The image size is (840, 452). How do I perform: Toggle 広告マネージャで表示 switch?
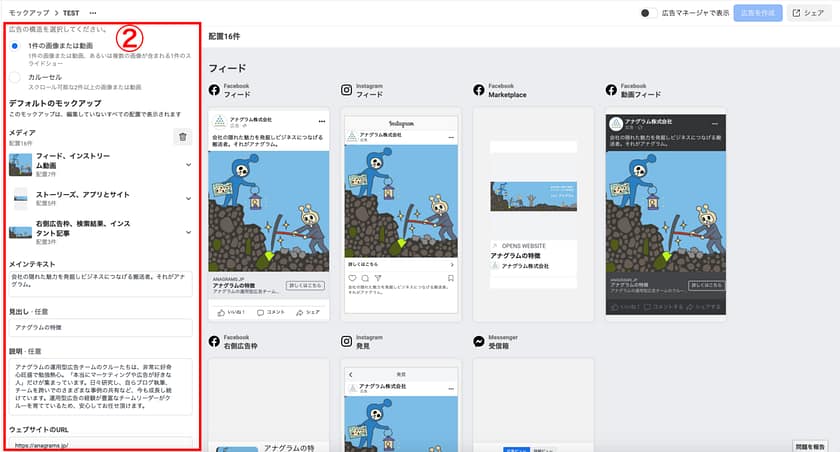tap(650, 13)
